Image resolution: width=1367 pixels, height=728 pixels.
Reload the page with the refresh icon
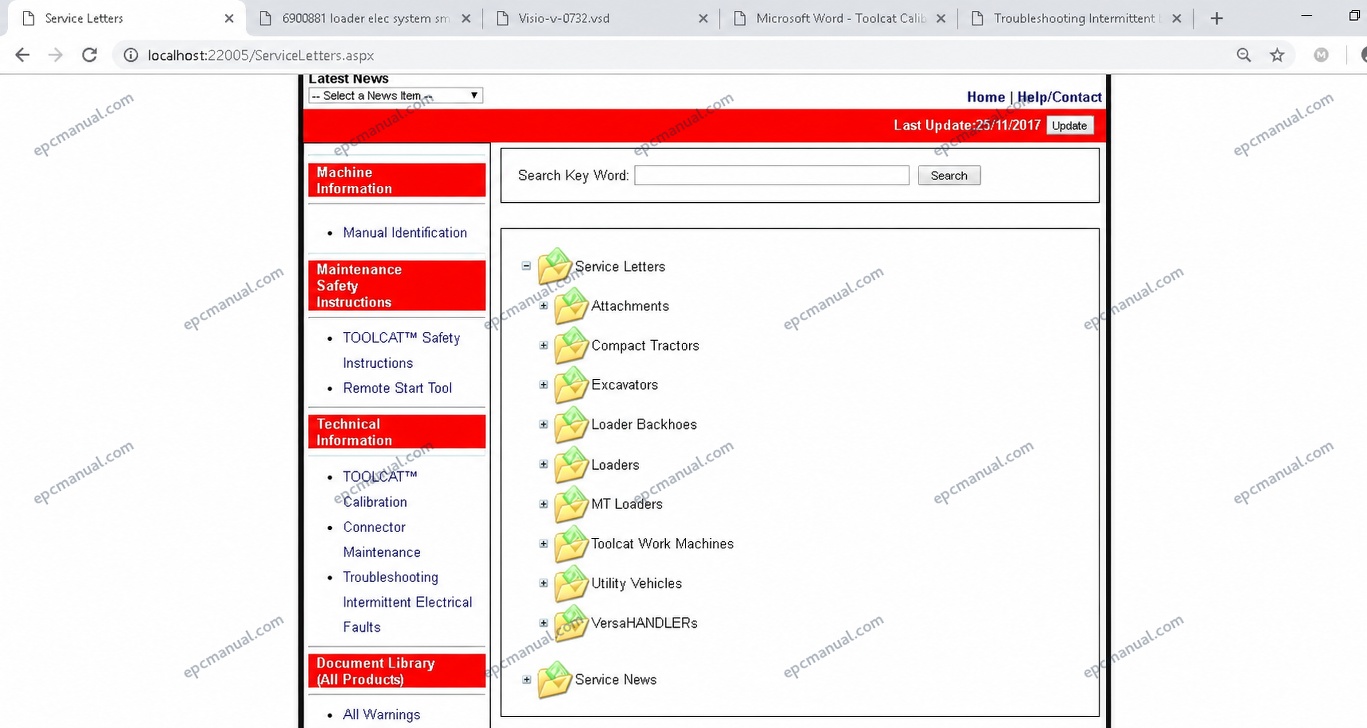tap(90, 55)
